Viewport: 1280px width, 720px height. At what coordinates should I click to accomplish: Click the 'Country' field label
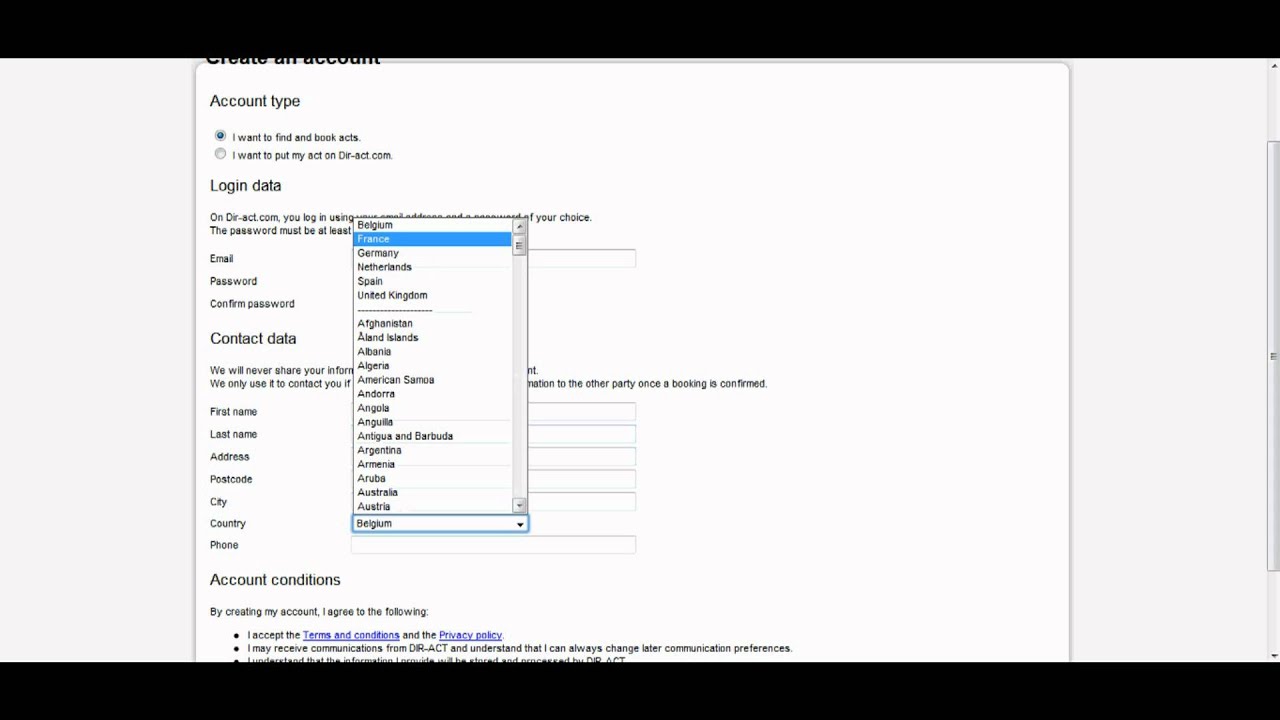(228, 524)
